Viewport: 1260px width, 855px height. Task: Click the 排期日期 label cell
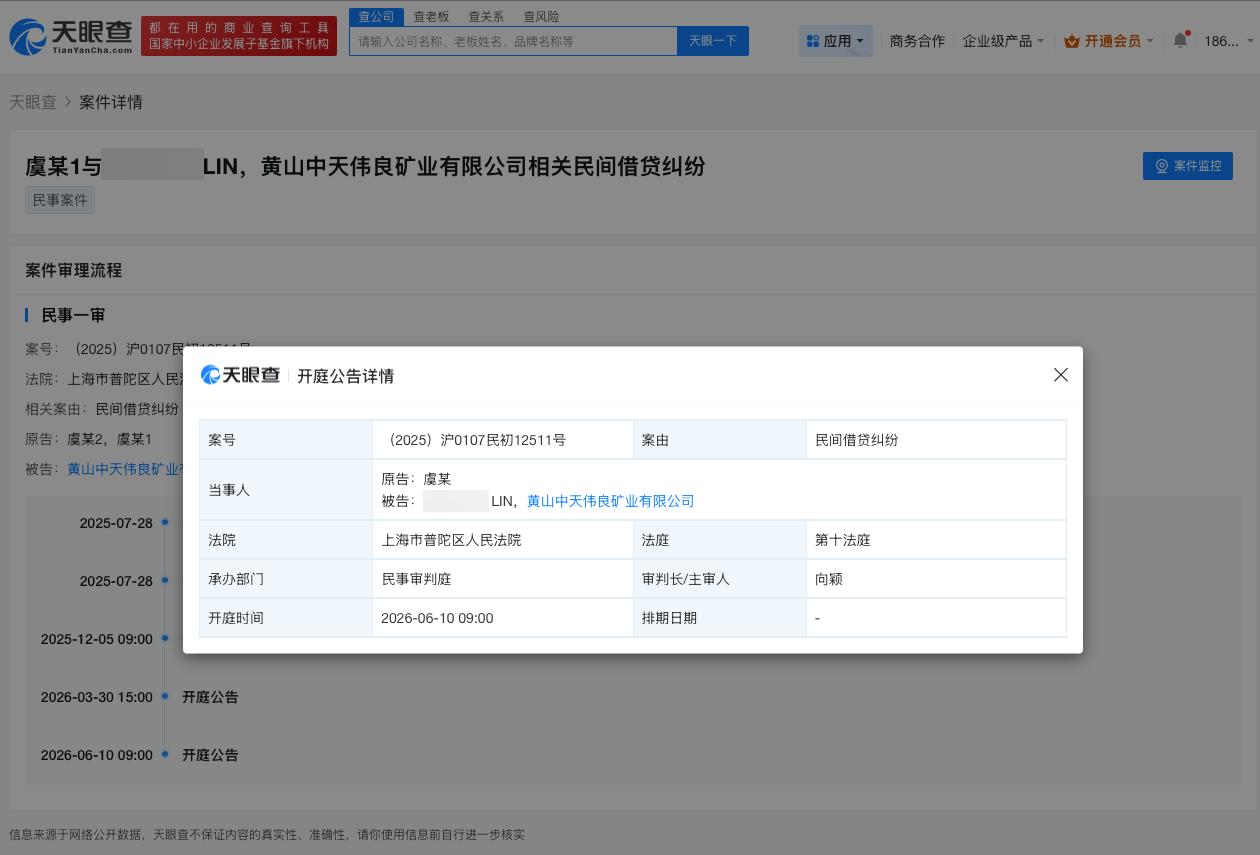(720, 618)
